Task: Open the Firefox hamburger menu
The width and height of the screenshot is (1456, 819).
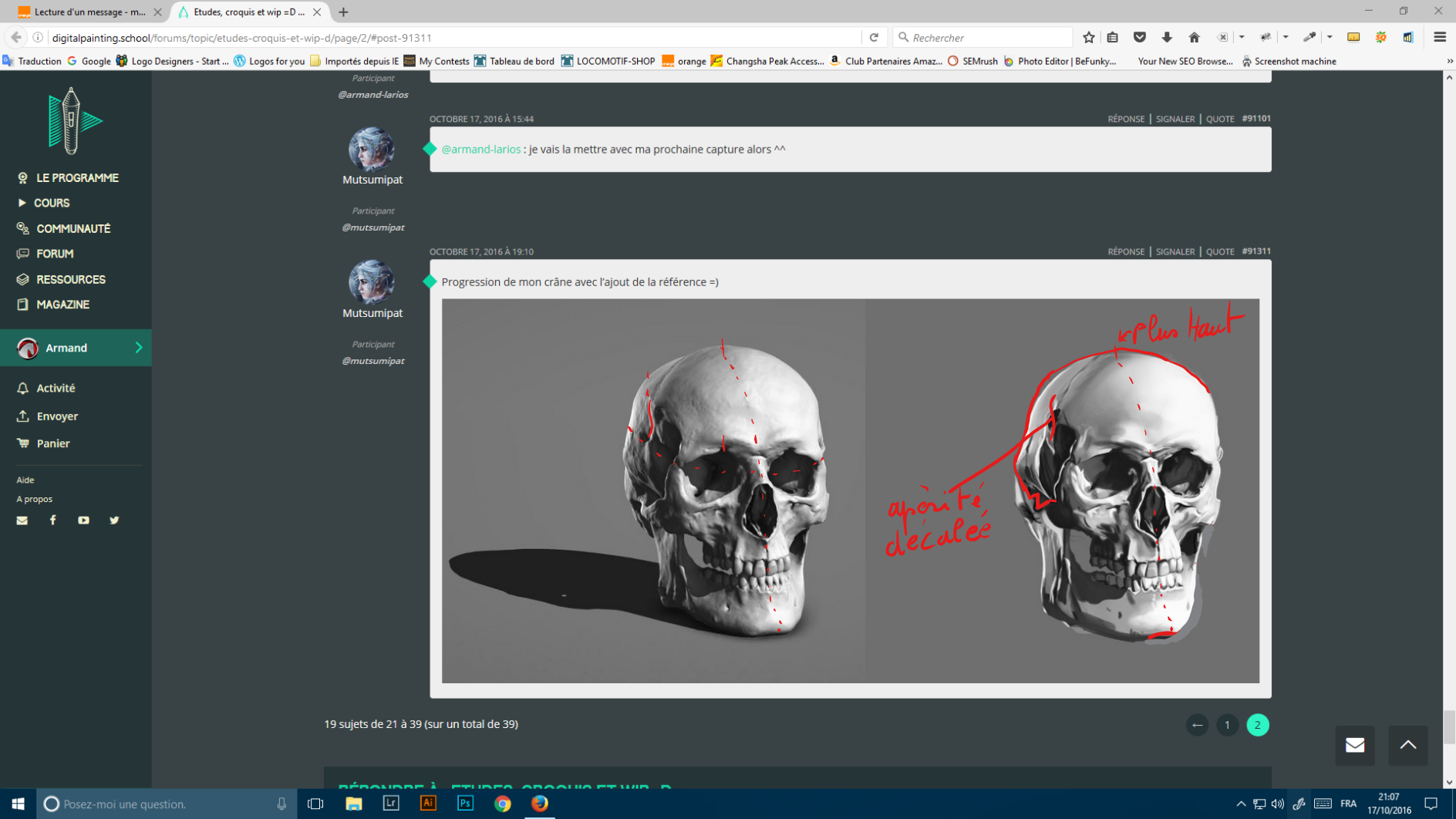Action: (x=1439, y=38)
